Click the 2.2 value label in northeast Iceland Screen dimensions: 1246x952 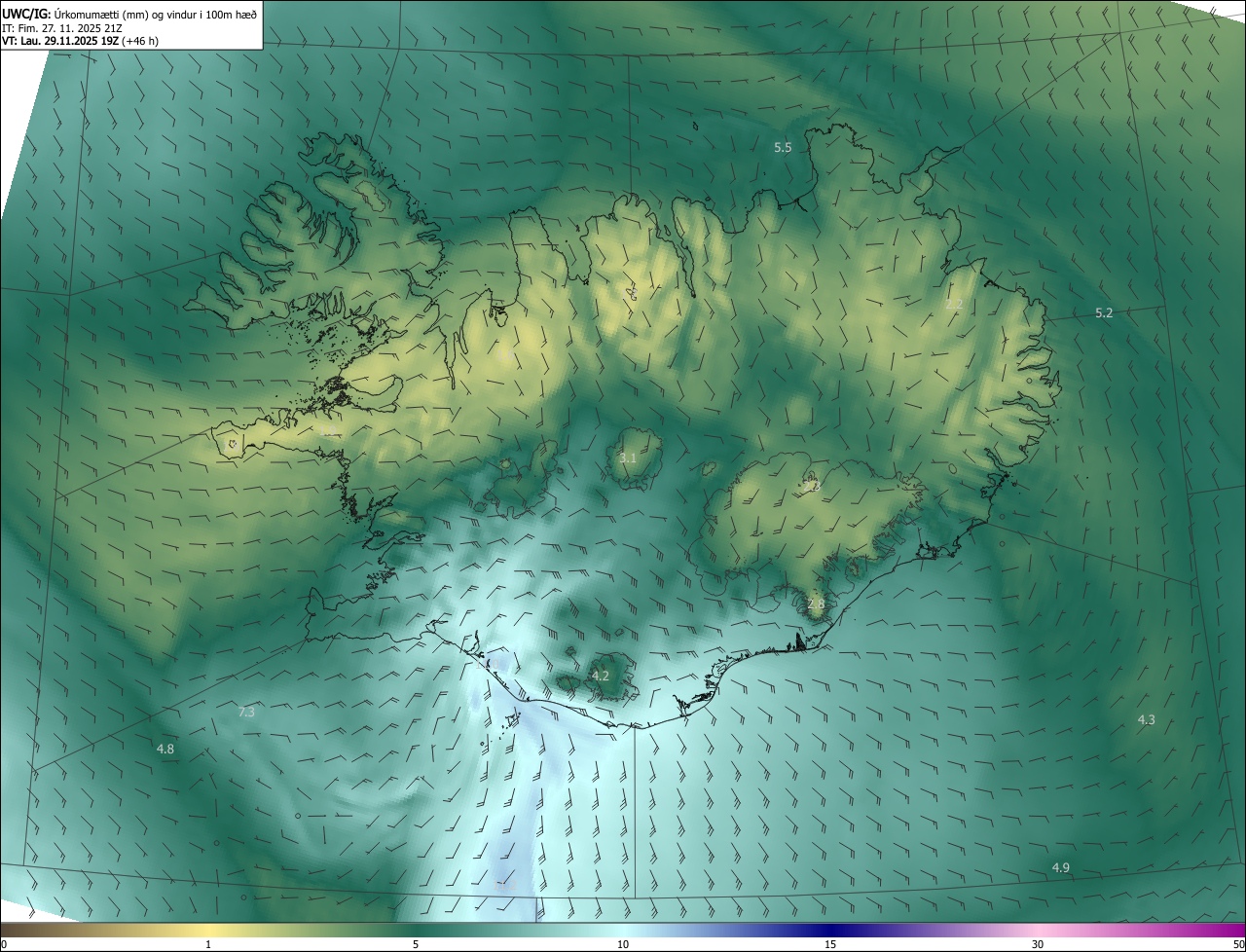[x=954, y=305]
